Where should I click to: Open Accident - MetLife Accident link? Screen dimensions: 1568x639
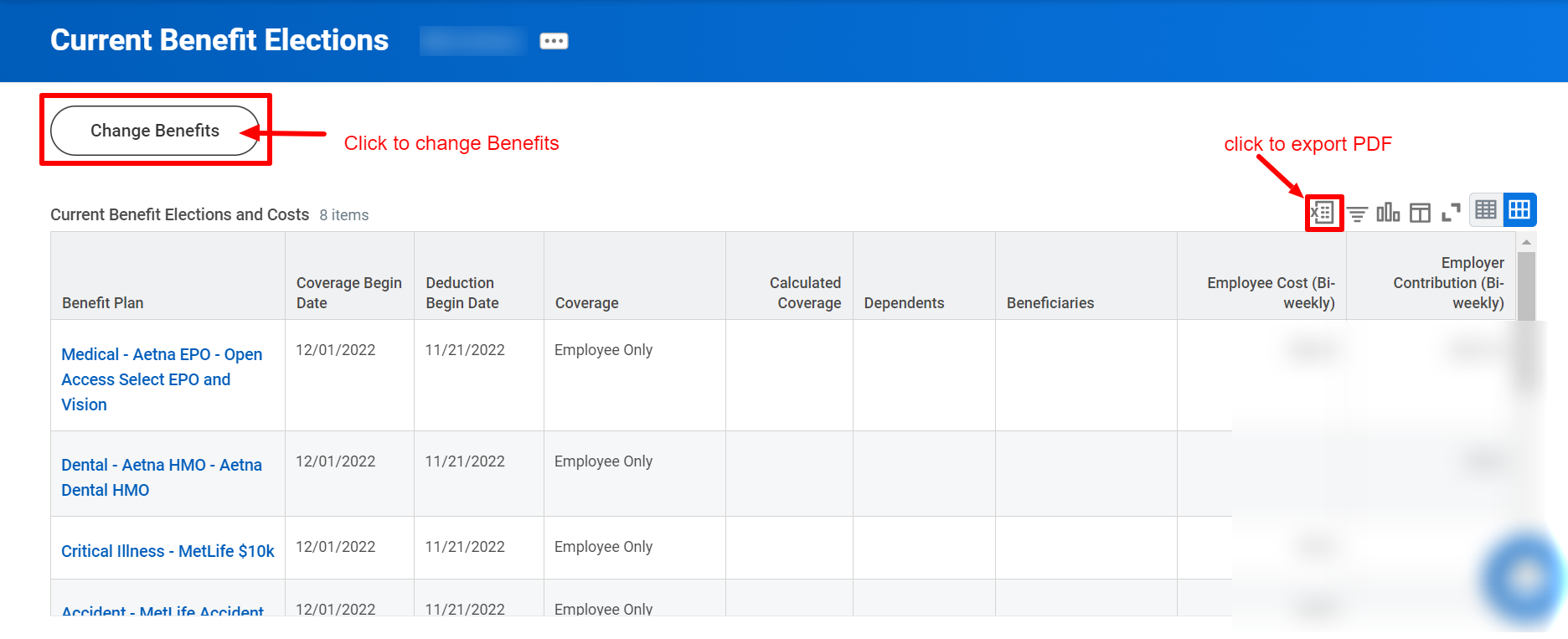pyautogui.click(x=162, y=611)
